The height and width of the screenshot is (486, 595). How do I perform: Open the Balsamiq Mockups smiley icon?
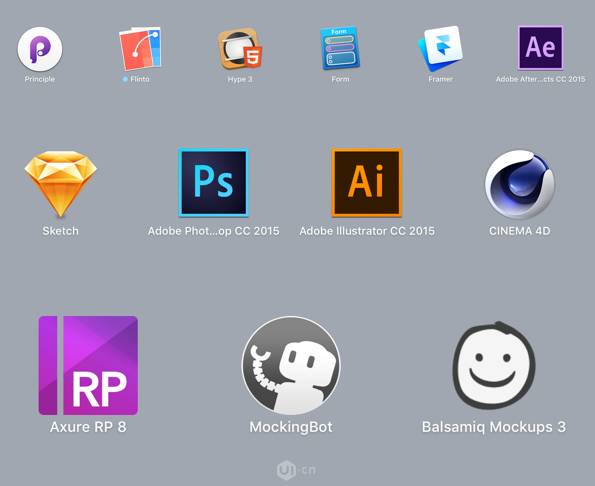pos(494,365)
